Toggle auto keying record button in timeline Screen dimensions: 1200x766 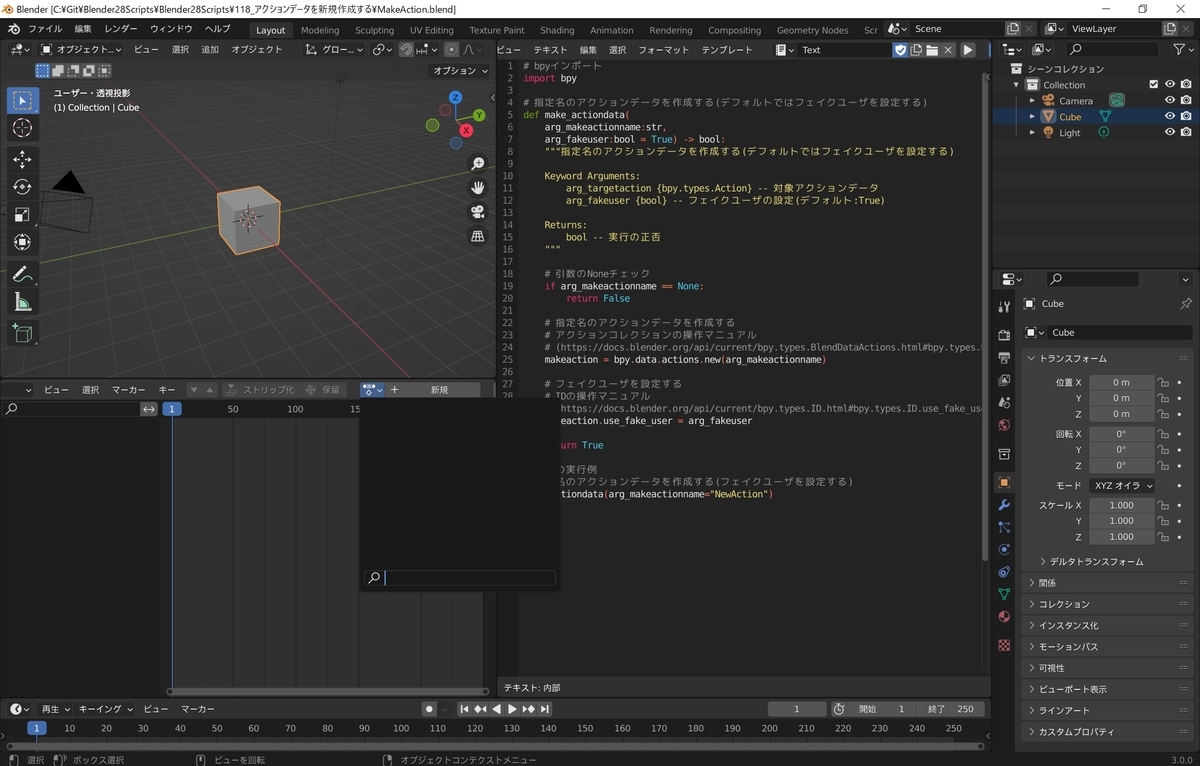coord(429,709)
